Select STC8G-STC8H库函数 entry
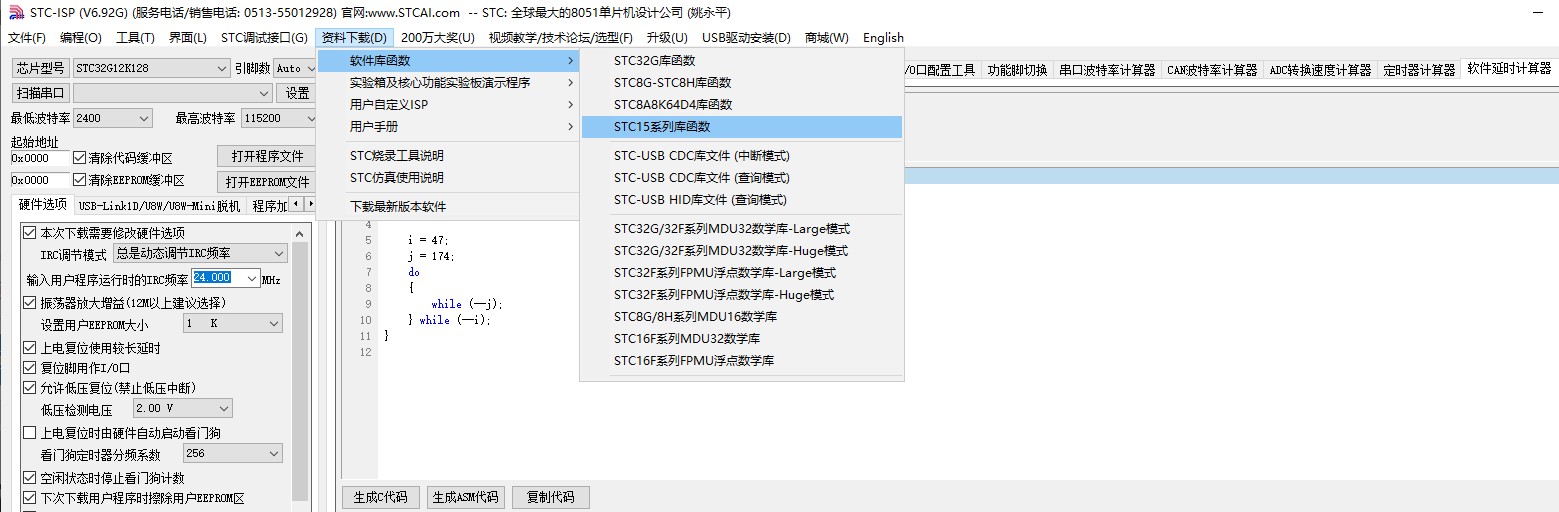Screen dimensions: 1559x512 pyautogui.click(x=742, y=83)
